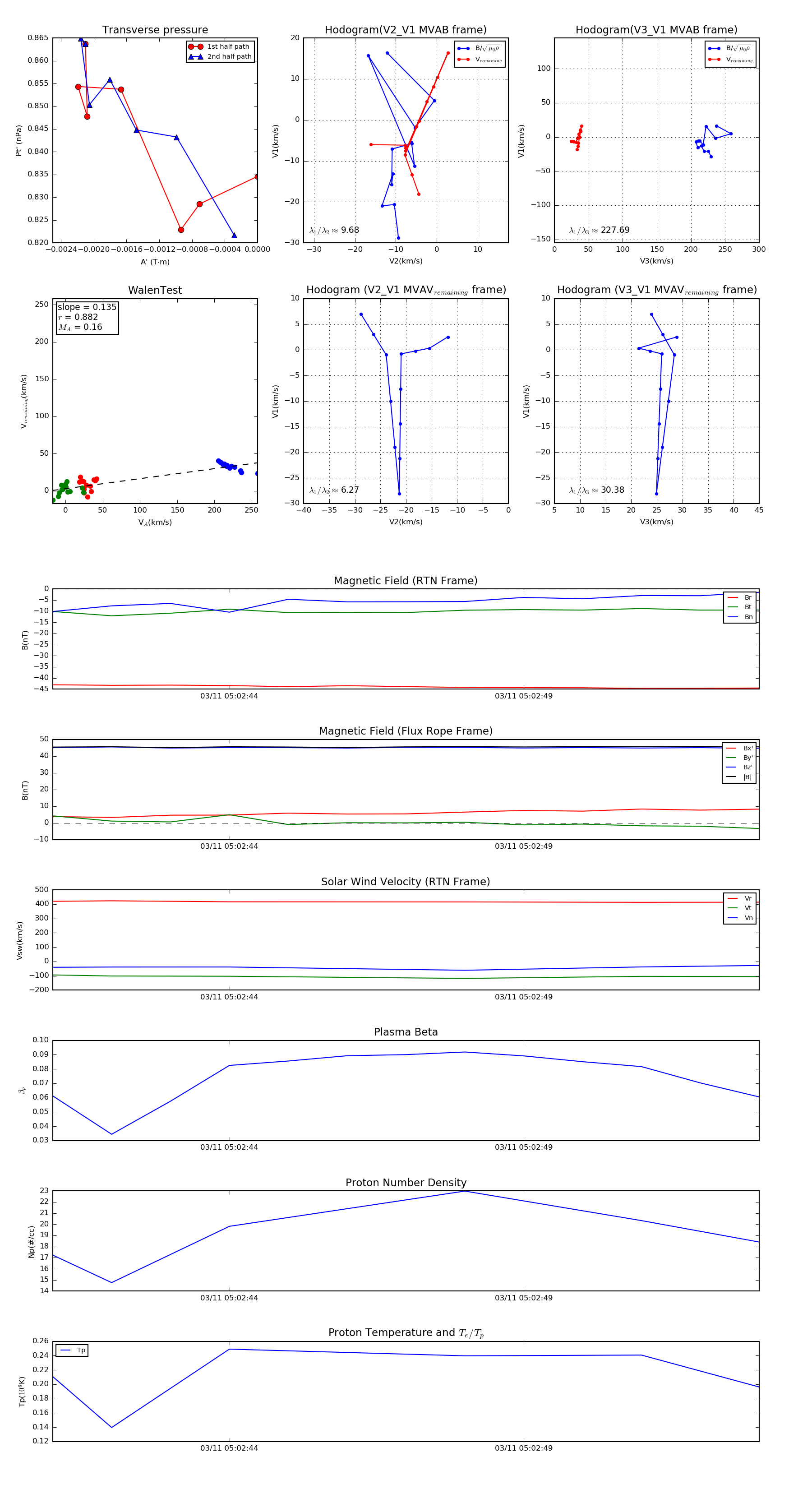Click the 'Proton Number Density' plot title
The image size is (812, 1489).
click(x=406, y=1183)
